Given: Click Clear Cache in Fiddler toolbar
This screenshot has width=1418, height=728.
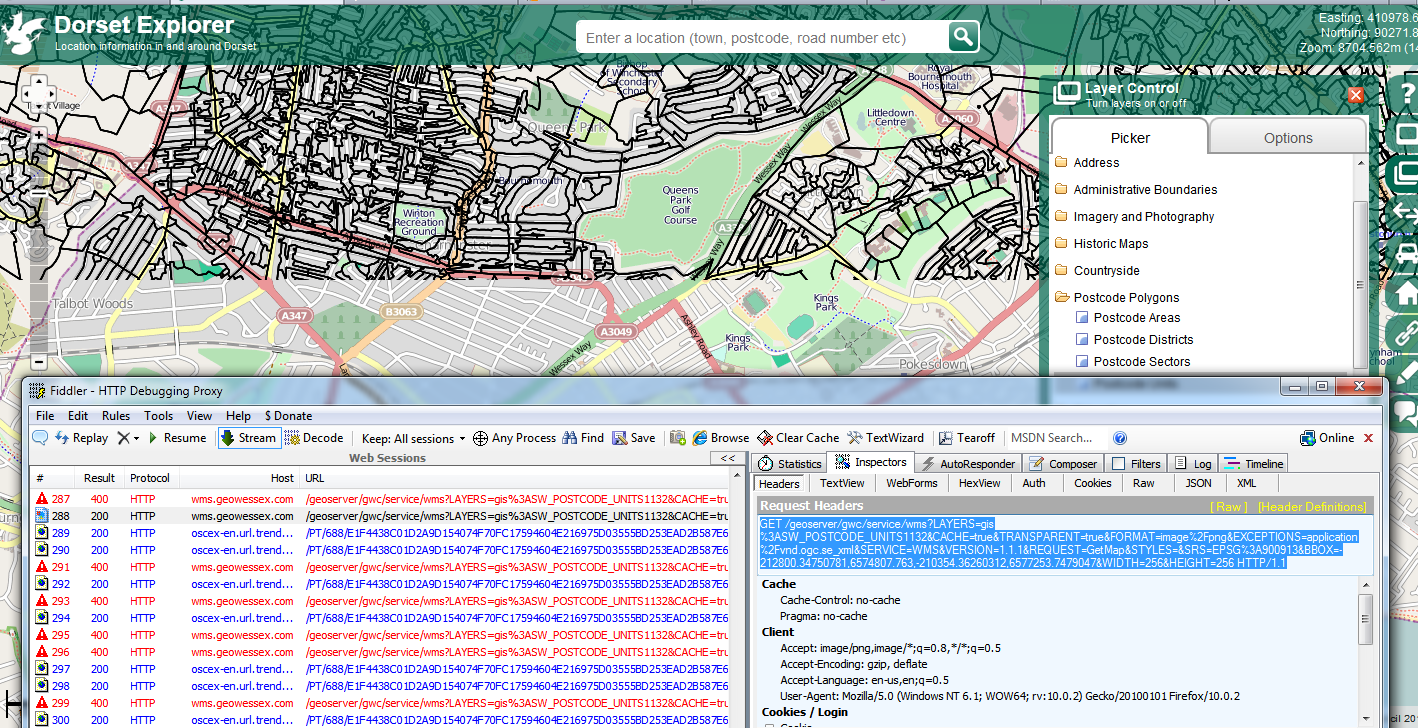Looking at the screenshot, I should (x=798, y=438).
